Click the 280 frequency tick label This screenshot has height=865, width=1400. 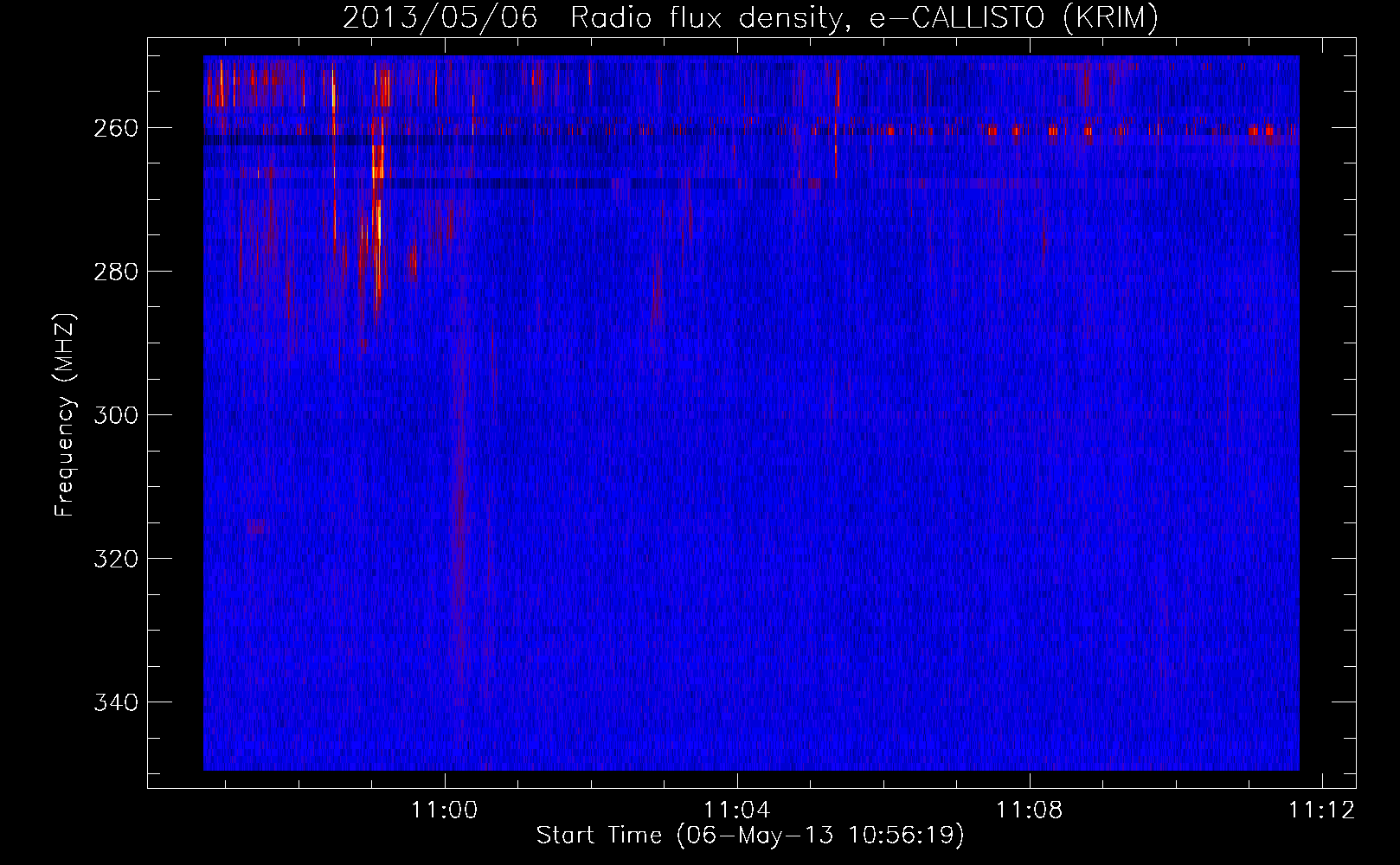(115, 272)
